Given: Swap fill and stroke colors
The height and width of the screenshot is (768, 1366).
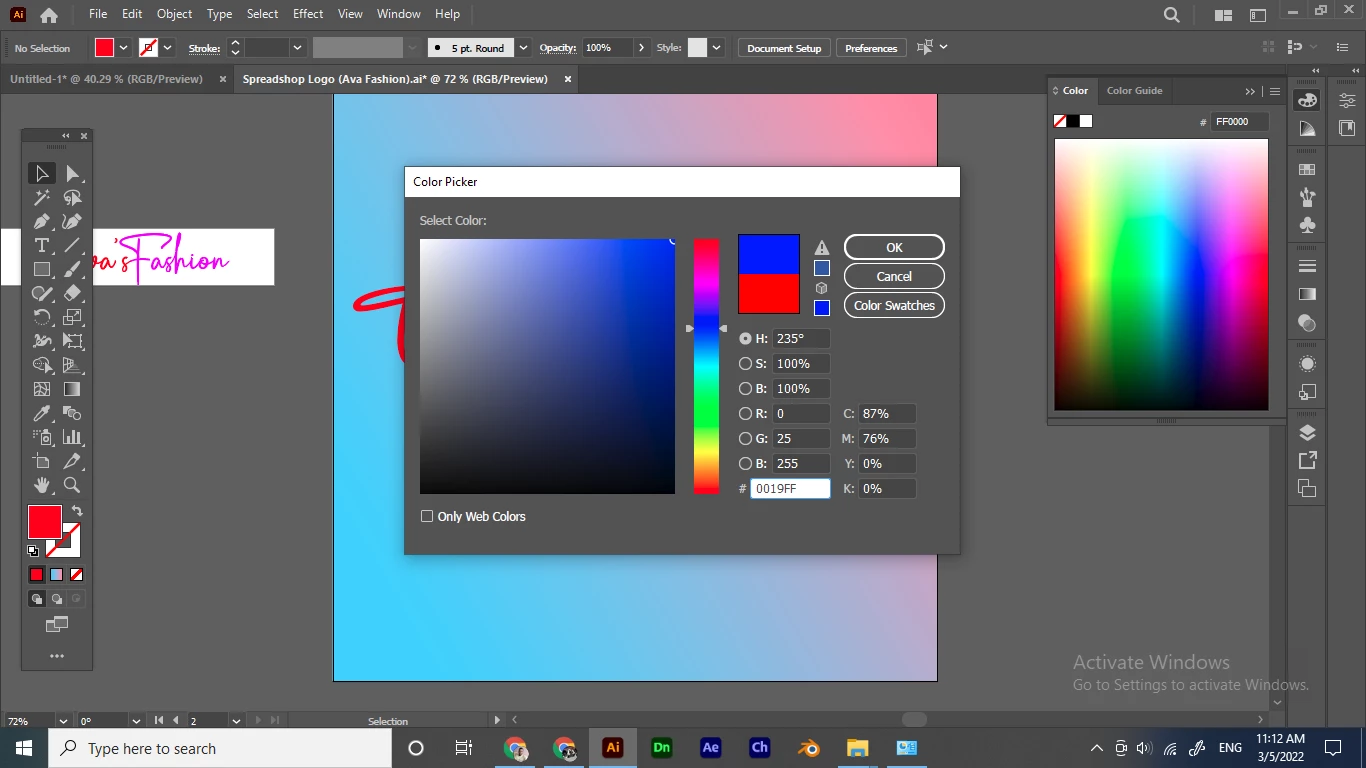Looking at the screenshot, I should pyautogui.click(x=77, y=511).
